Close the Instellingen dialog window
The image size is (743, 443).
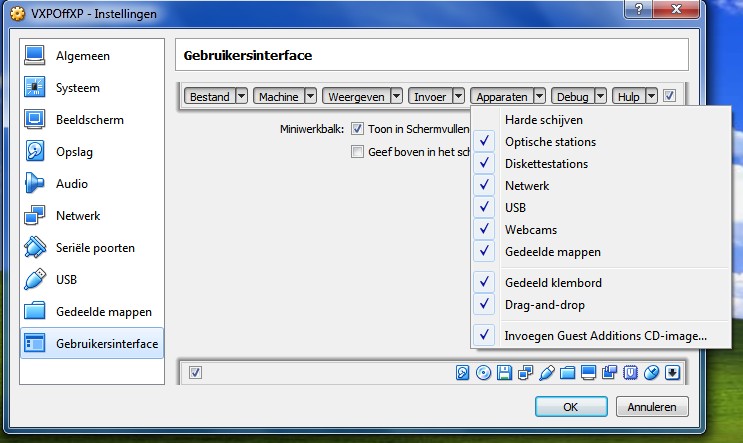(x=676, y=9)
